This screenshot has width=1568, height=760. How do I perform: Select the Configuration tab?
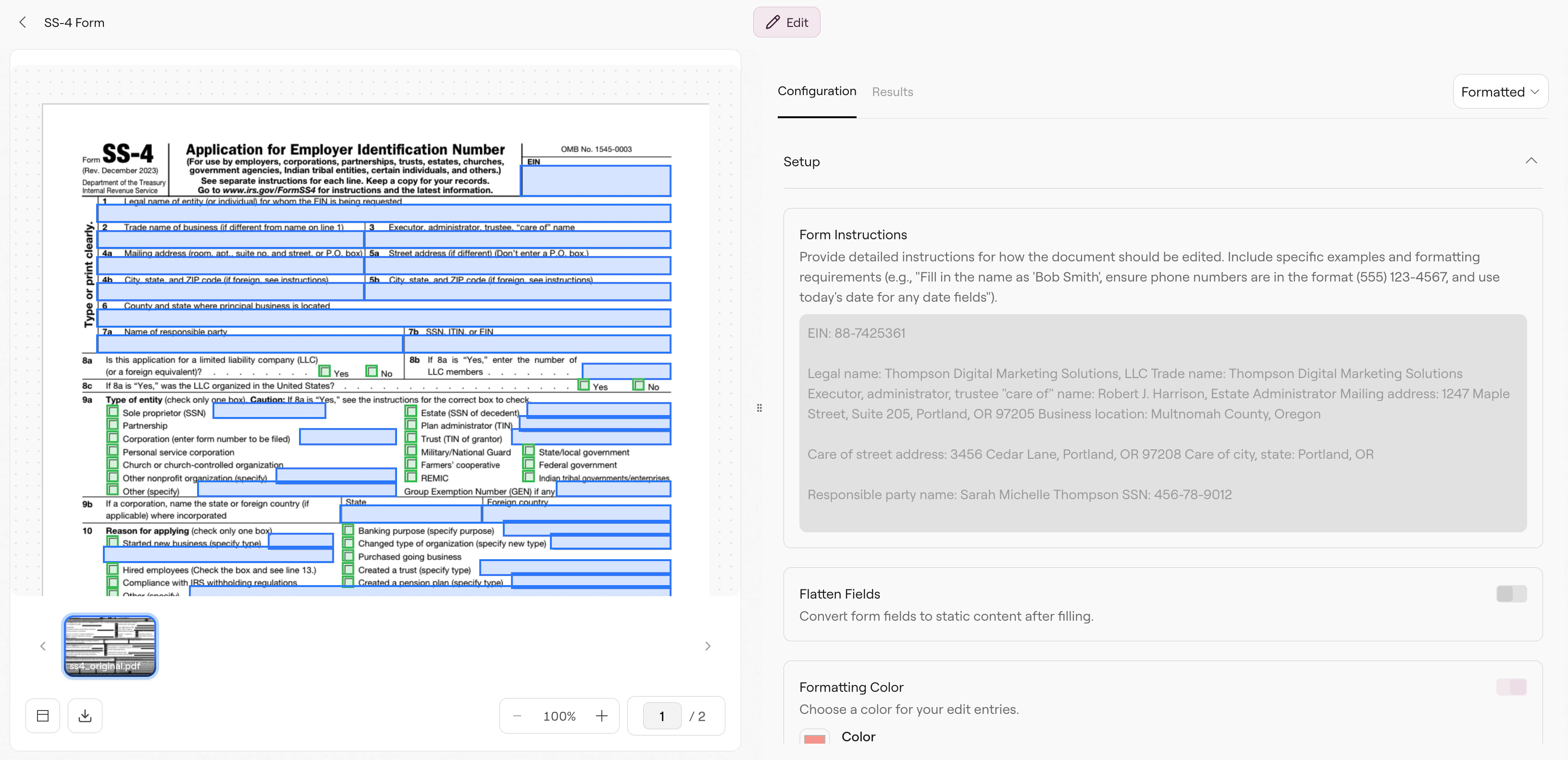click(x=817, y=91)
